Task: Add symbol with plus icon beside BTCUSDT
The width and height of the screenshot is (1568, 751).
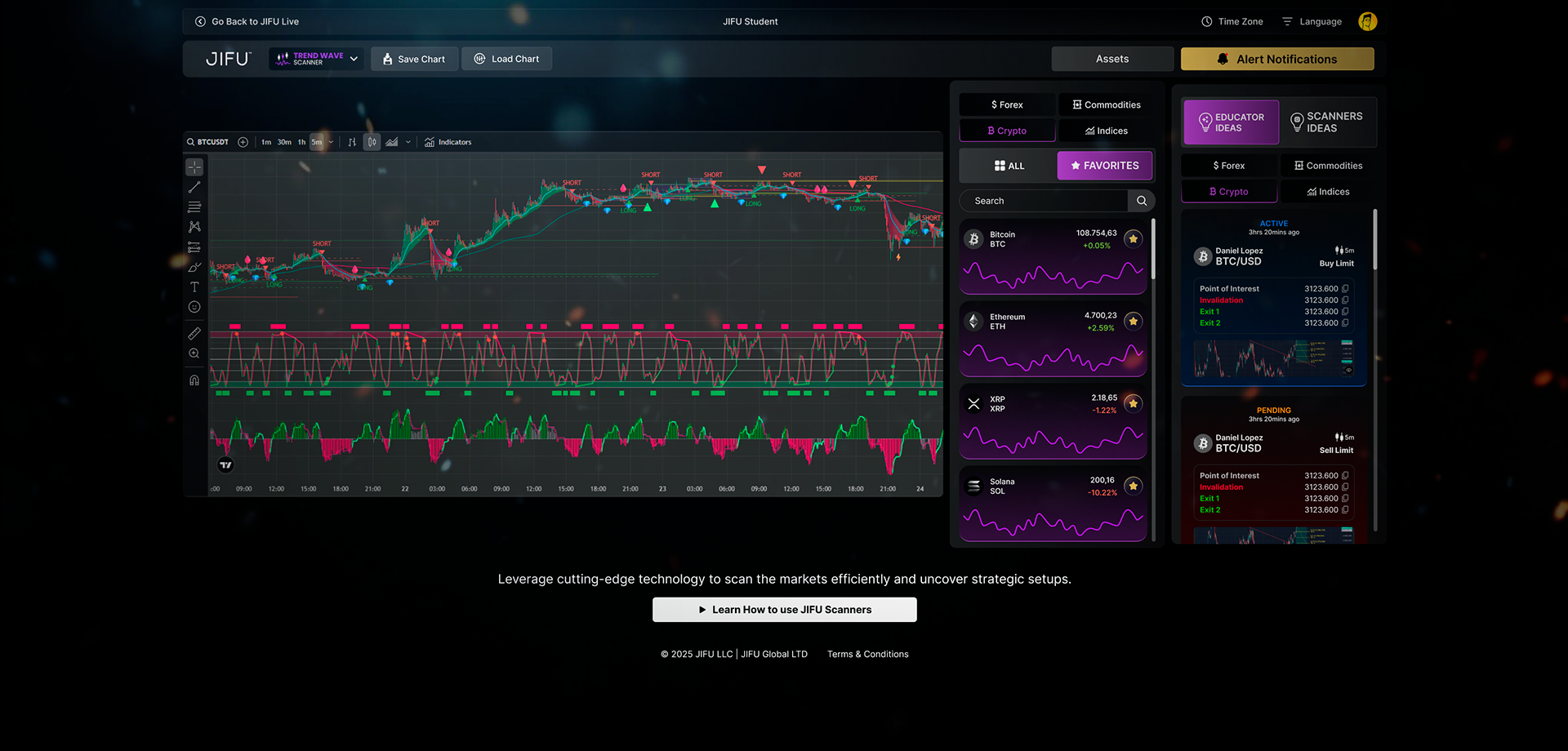Action: tap(243, 142)
